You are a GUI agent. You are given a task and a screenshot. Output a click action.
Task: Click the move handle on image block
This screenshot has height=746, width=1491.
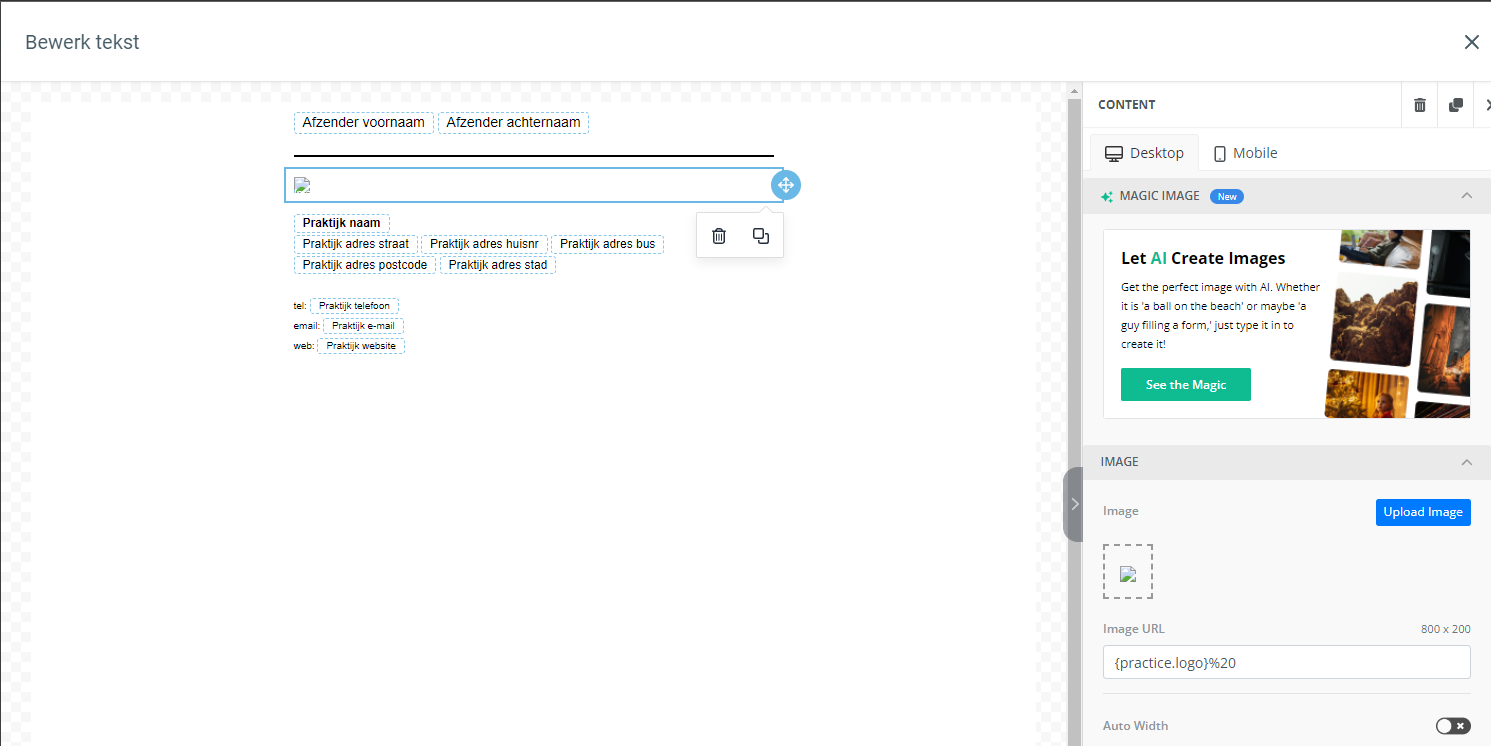point(786,185)
